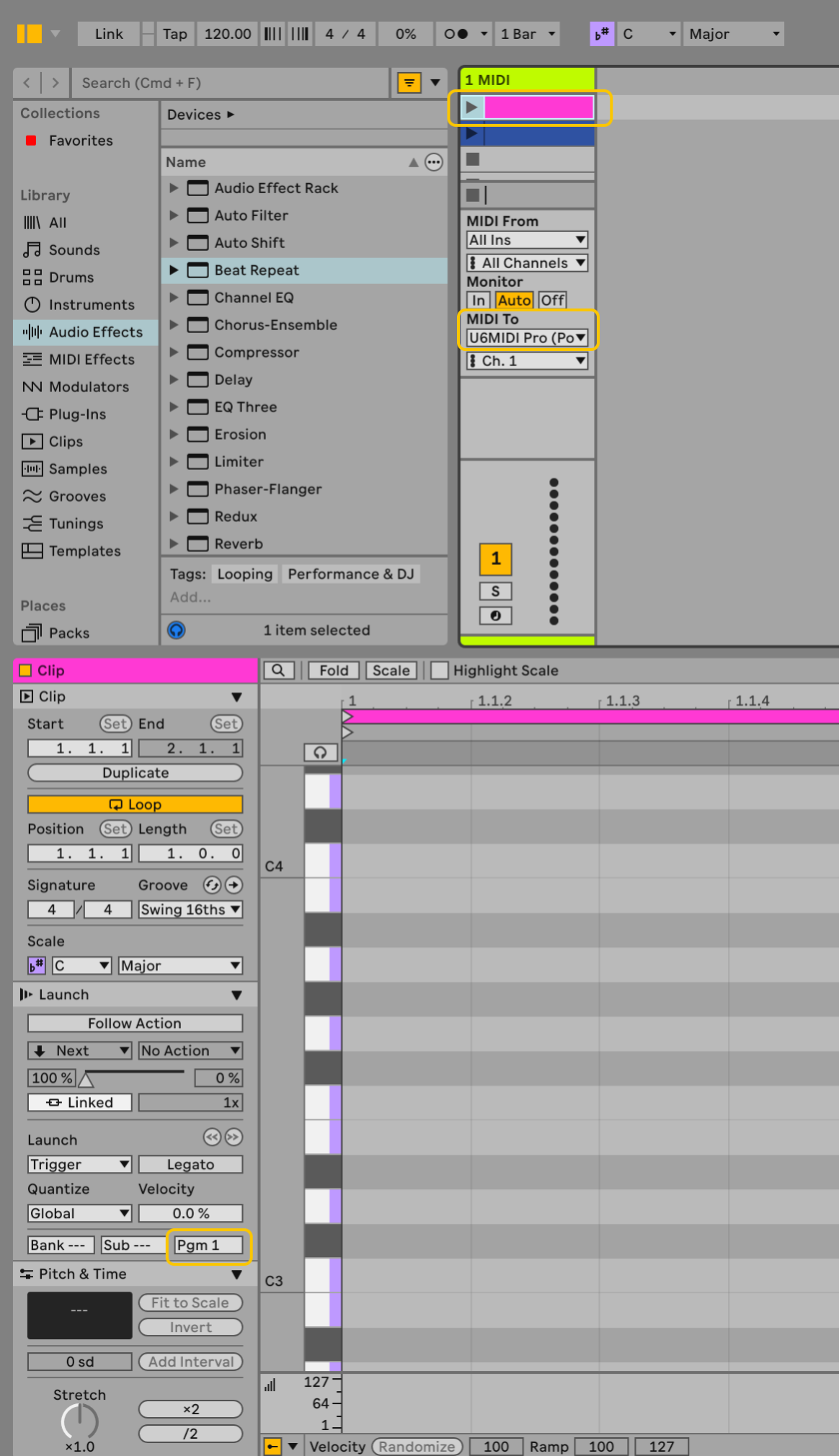Open the Ch. 1 output channel dropdown

(x=528, y=361)
